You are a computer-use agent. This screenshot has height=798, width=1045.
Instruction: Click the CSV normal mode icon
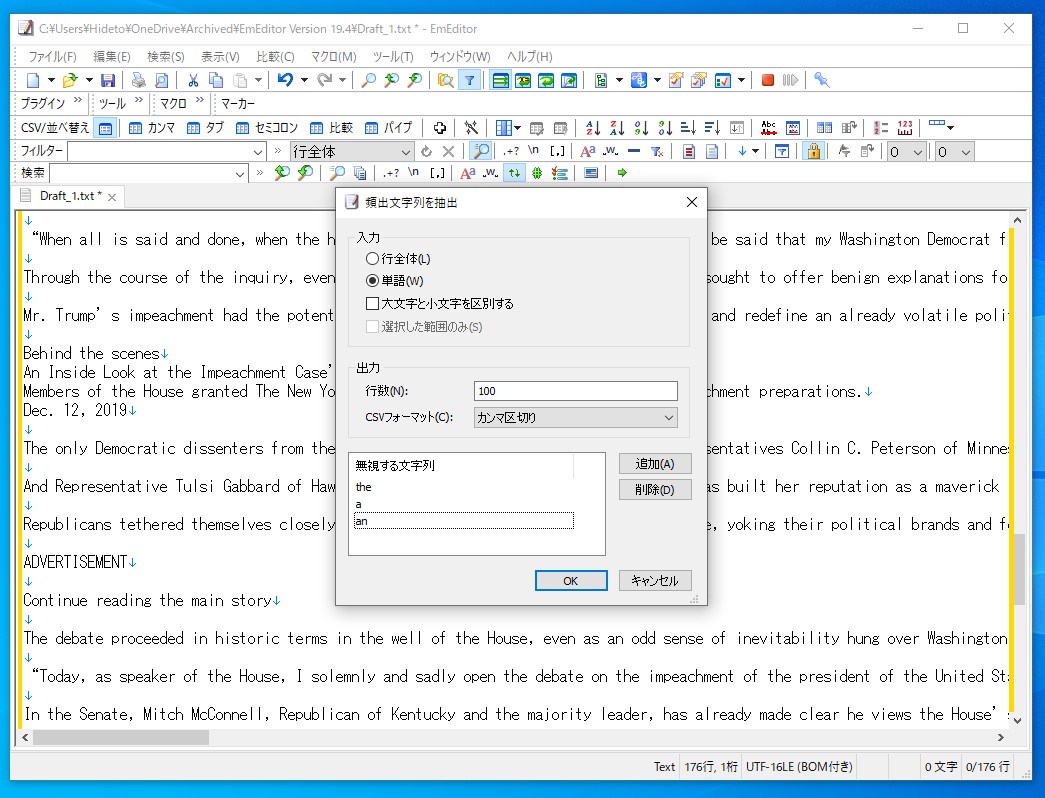105,128
